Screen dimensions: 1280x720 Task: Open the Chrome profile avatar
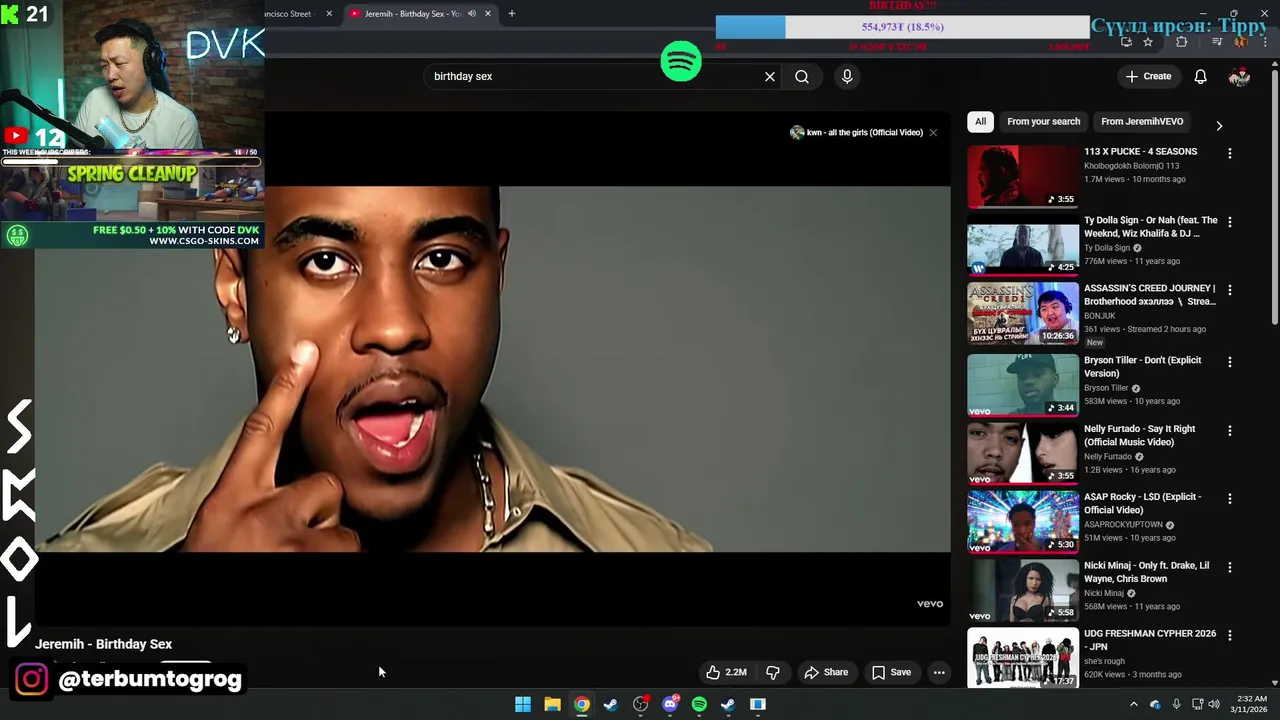[x=1240, y=42]
